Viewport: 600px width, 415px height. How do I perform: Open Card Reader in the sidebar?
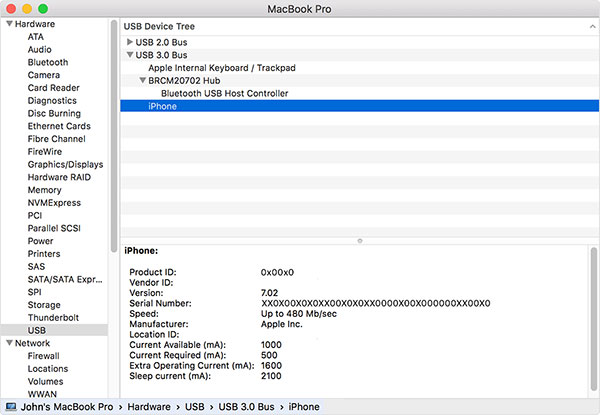[x=54, y=88]
